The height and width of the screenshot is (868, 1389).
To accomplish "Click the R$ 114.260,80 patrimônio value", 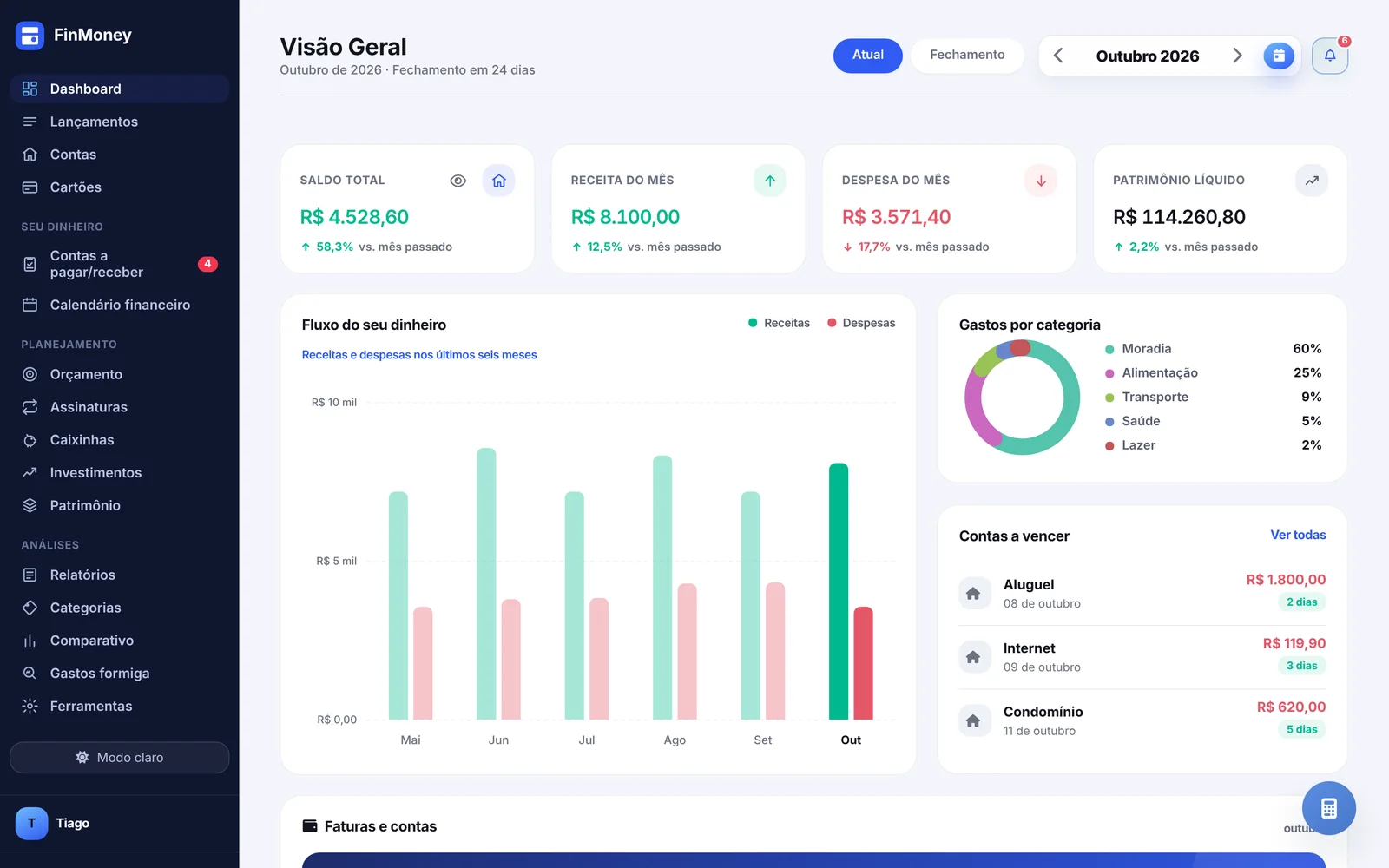I will tap(1179, 217).
